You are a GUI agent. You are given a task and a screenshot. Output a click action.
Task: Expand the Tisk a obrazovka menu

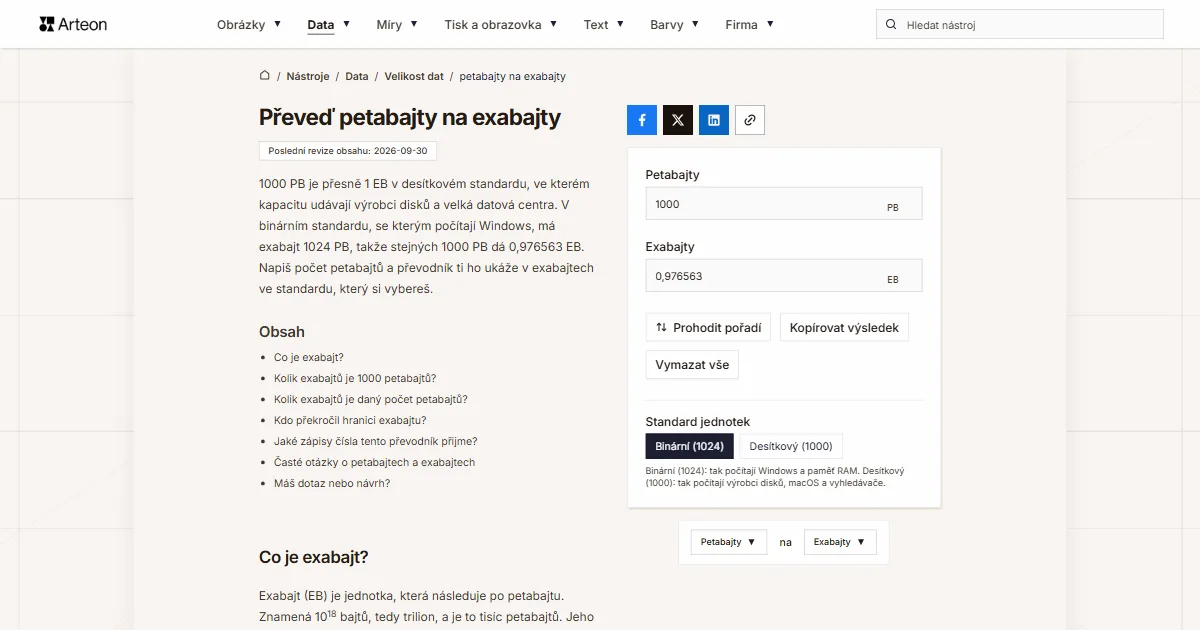[x=501, y=24]
